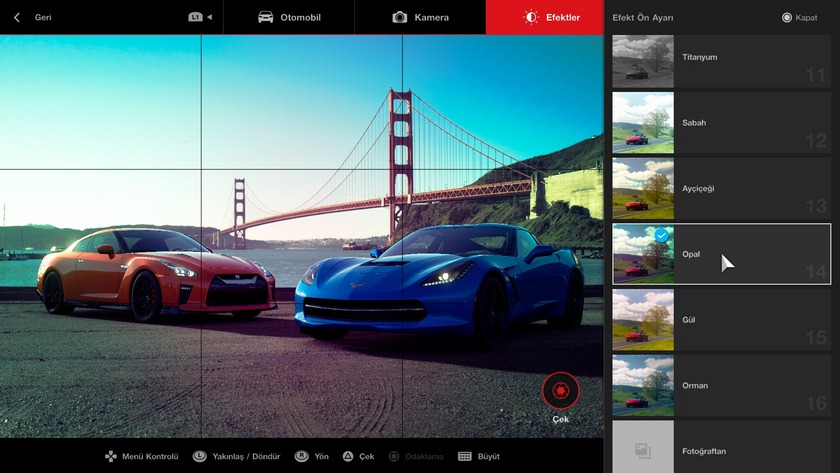This screenshot has width=840, height=473.
Task: Switch to the Kamera tab
Action: [x=420, y=17]
